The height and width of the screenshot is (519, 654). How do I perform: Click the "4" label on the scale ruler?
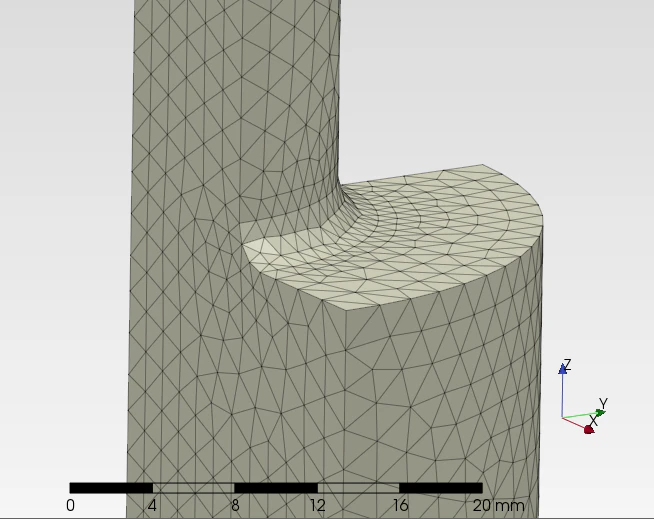tap(152, 506)
